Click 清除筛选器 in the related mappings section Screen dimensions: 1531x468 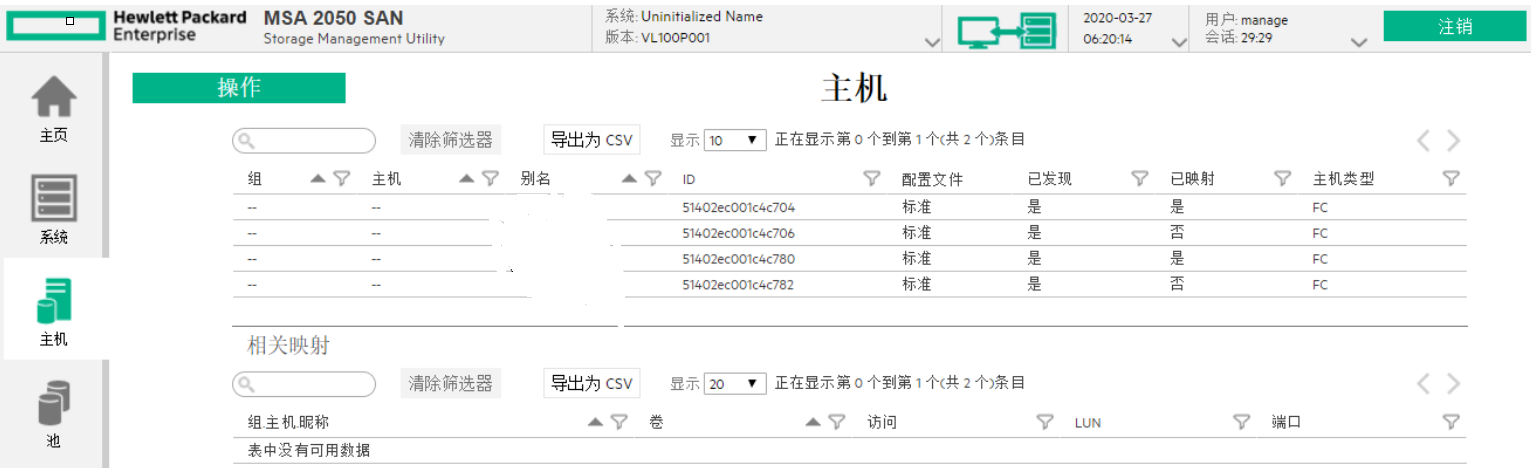[451, 383]
